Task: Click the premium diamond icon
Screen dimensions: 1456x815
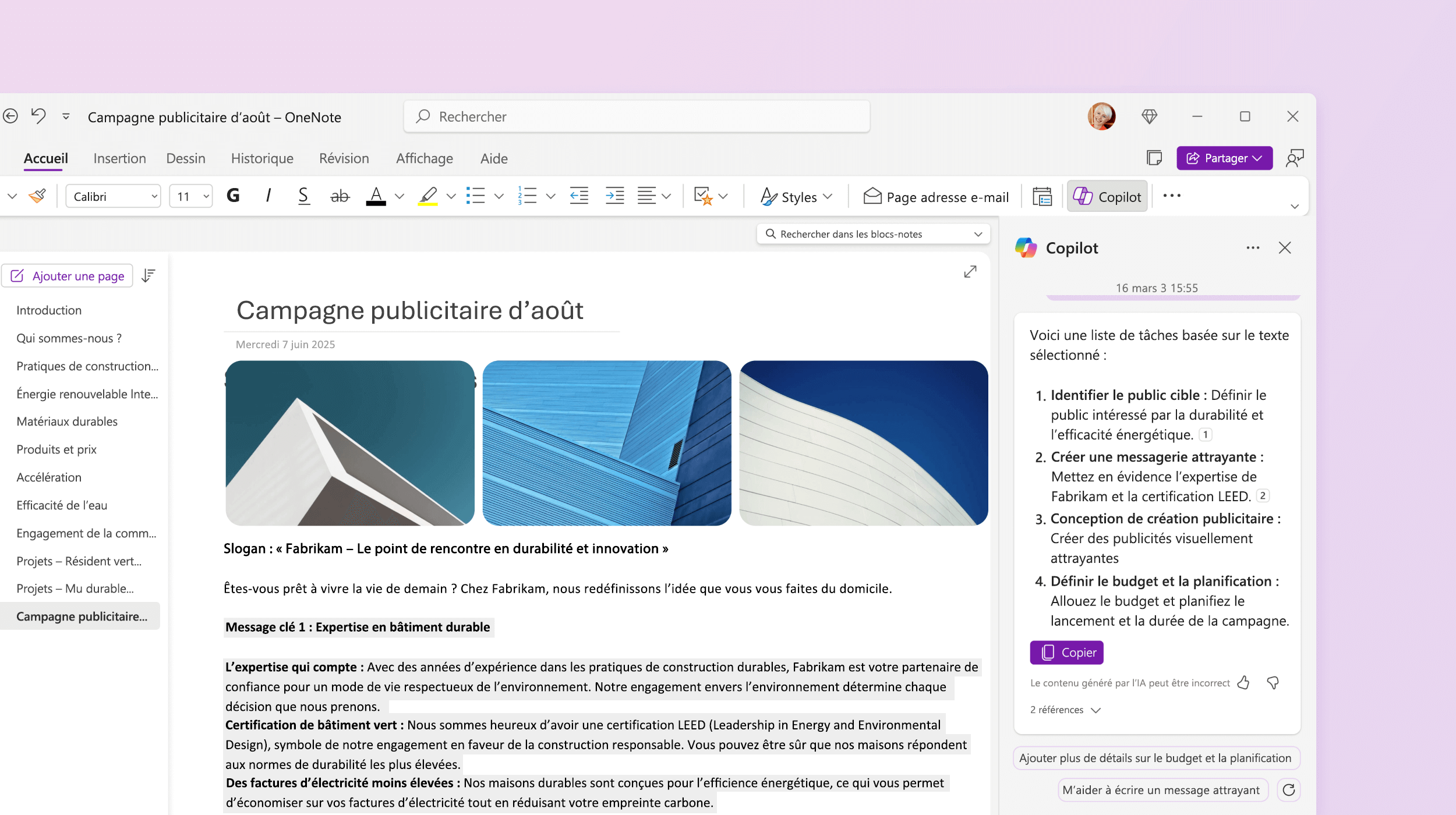Action: [x=1149, y=116]
